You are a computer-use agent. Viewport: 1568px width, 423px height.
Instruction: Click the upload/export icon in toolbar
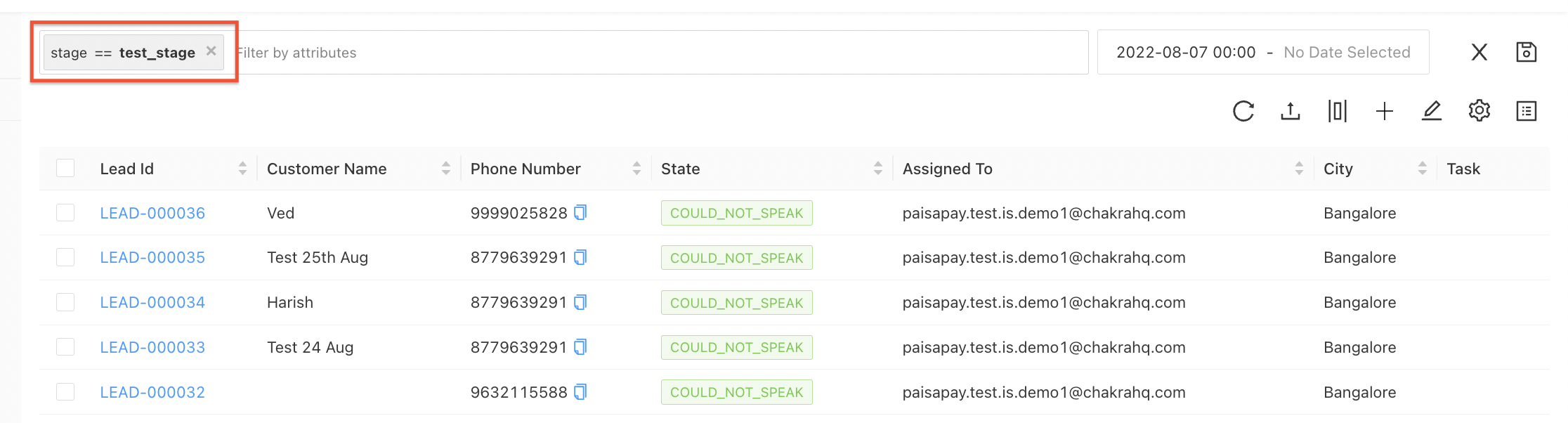[x=1291, y=111]
